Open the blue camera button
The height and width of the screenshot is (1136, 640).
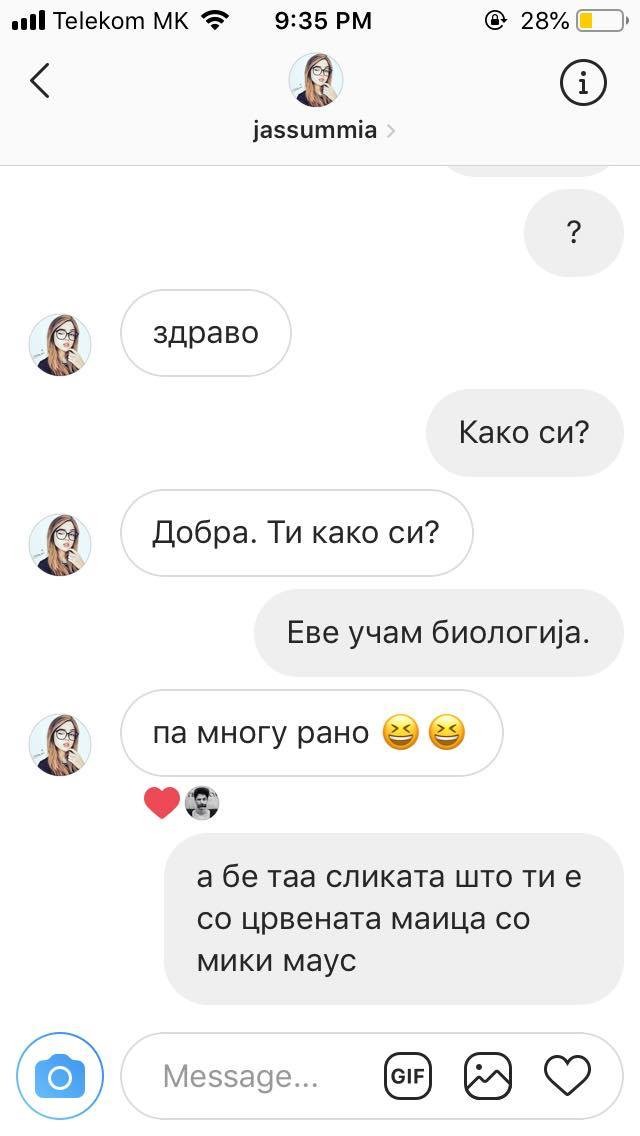click(x=60, y=1077)
